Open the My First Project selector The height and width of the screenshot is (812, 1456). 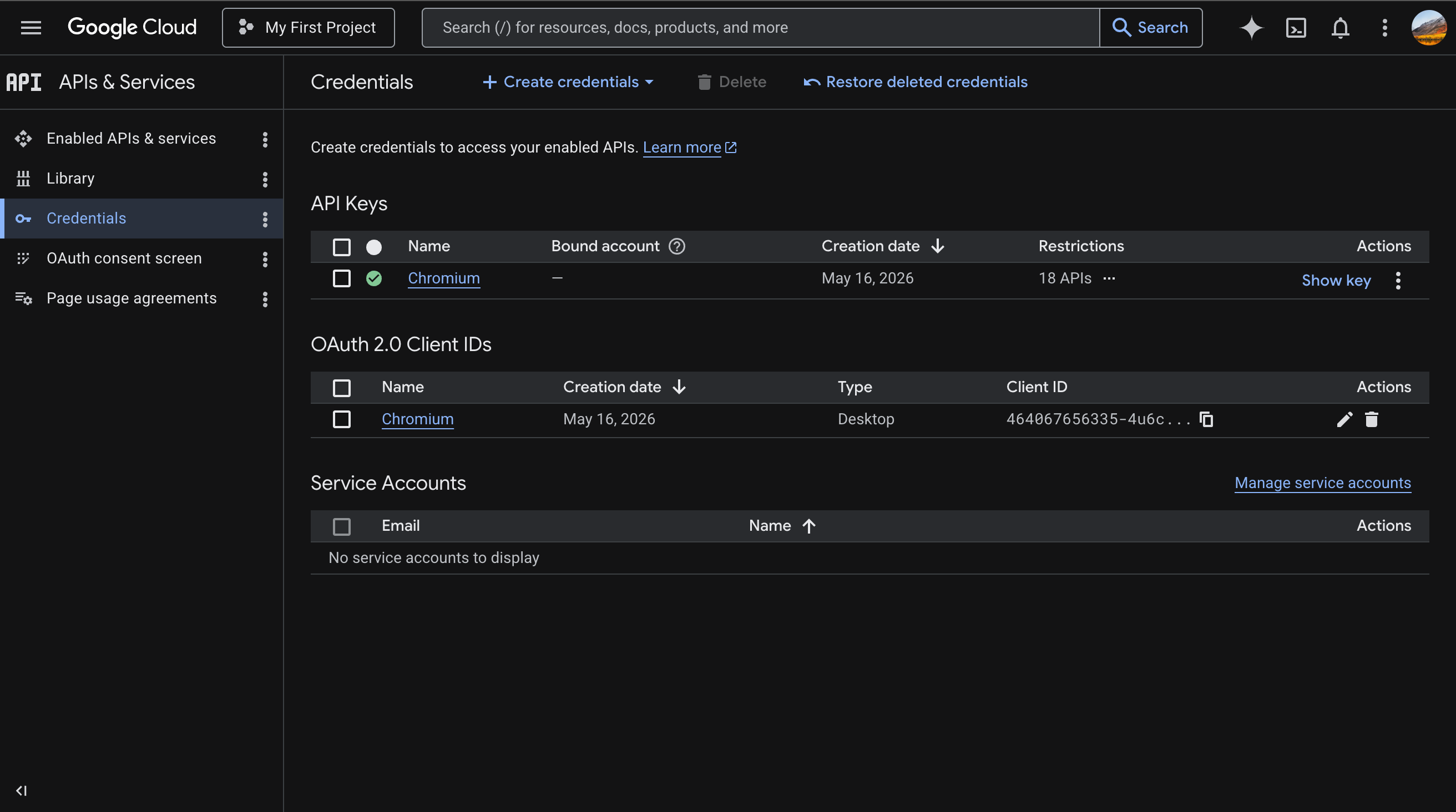point(308,27)
